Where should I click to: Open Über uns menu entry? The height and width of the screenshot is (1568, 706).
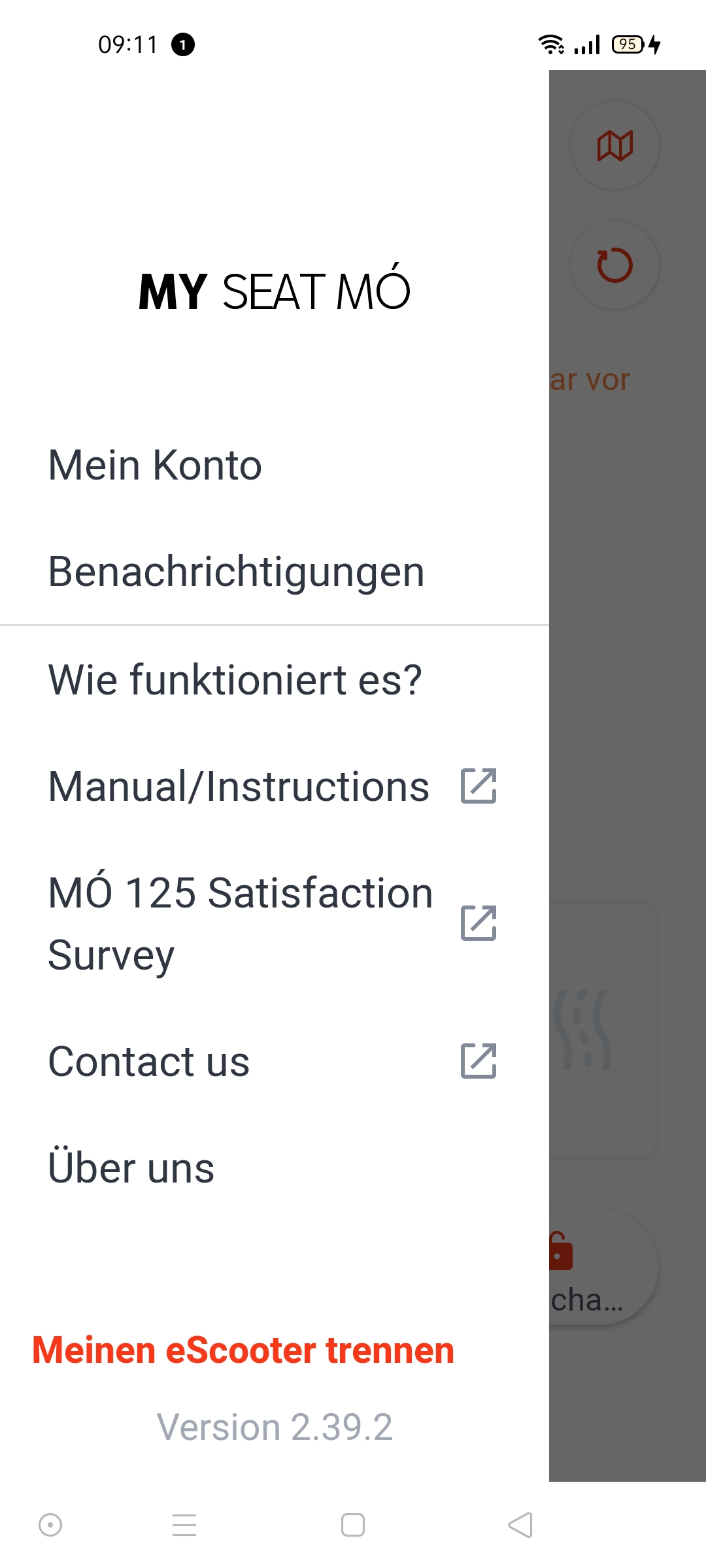[x=131, y=1168]
